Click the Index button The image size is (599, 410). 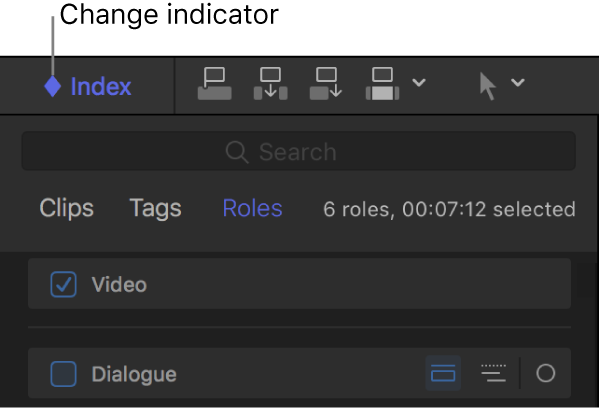tap(101, 86)
